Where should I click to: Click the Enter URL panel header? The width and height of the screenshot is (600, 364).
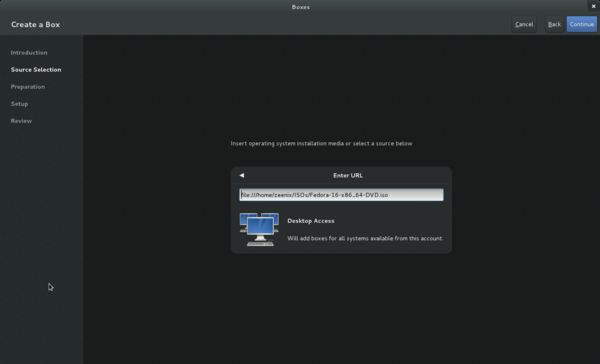tap(348, 175)
